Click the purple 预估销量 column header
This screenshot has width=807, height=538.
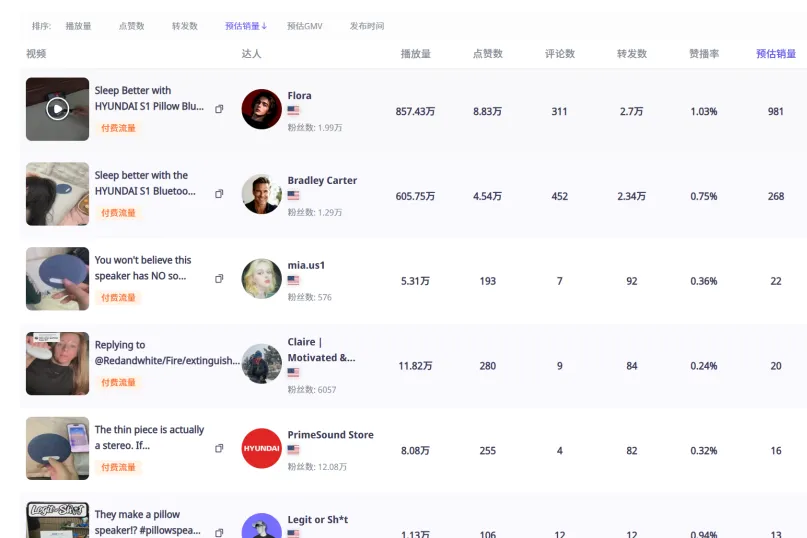(775, 54)
